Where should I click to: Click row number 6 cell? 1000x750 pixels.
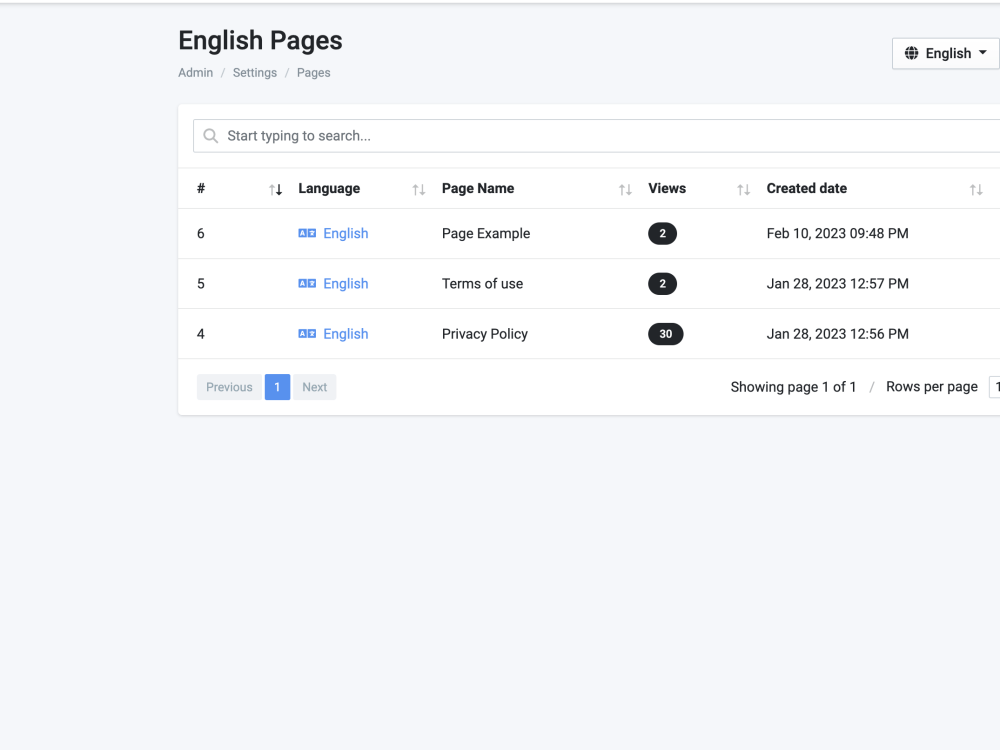click(x=201, y=233)
